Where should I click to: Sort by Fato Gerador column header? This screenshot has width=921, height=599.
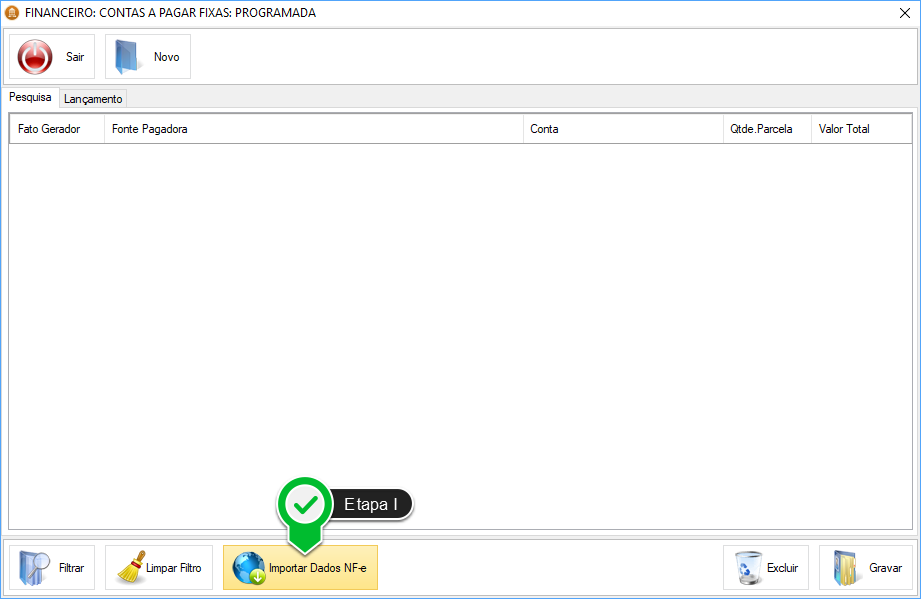coord(57,129)
